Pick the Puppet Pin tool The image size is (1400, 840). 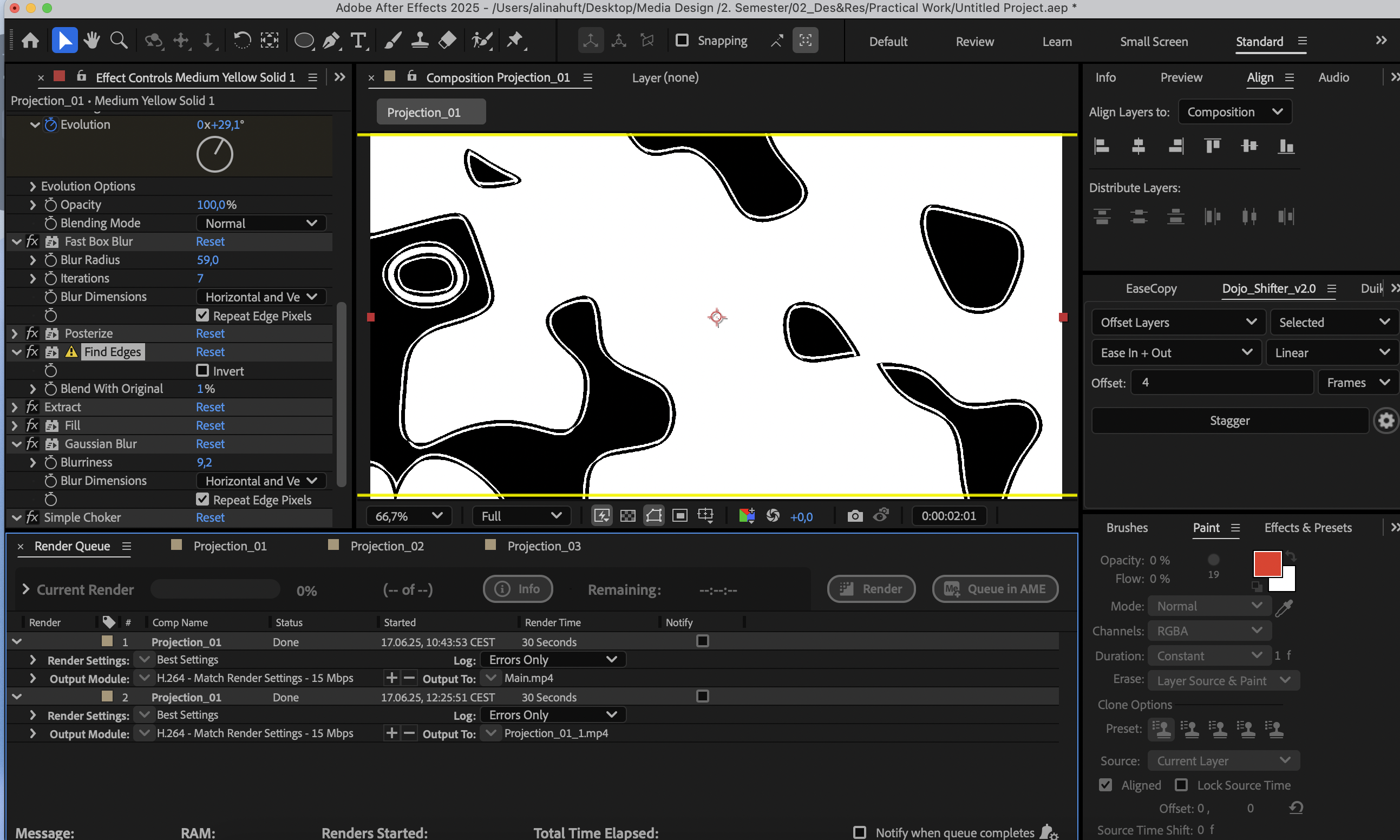click(515, 41)
